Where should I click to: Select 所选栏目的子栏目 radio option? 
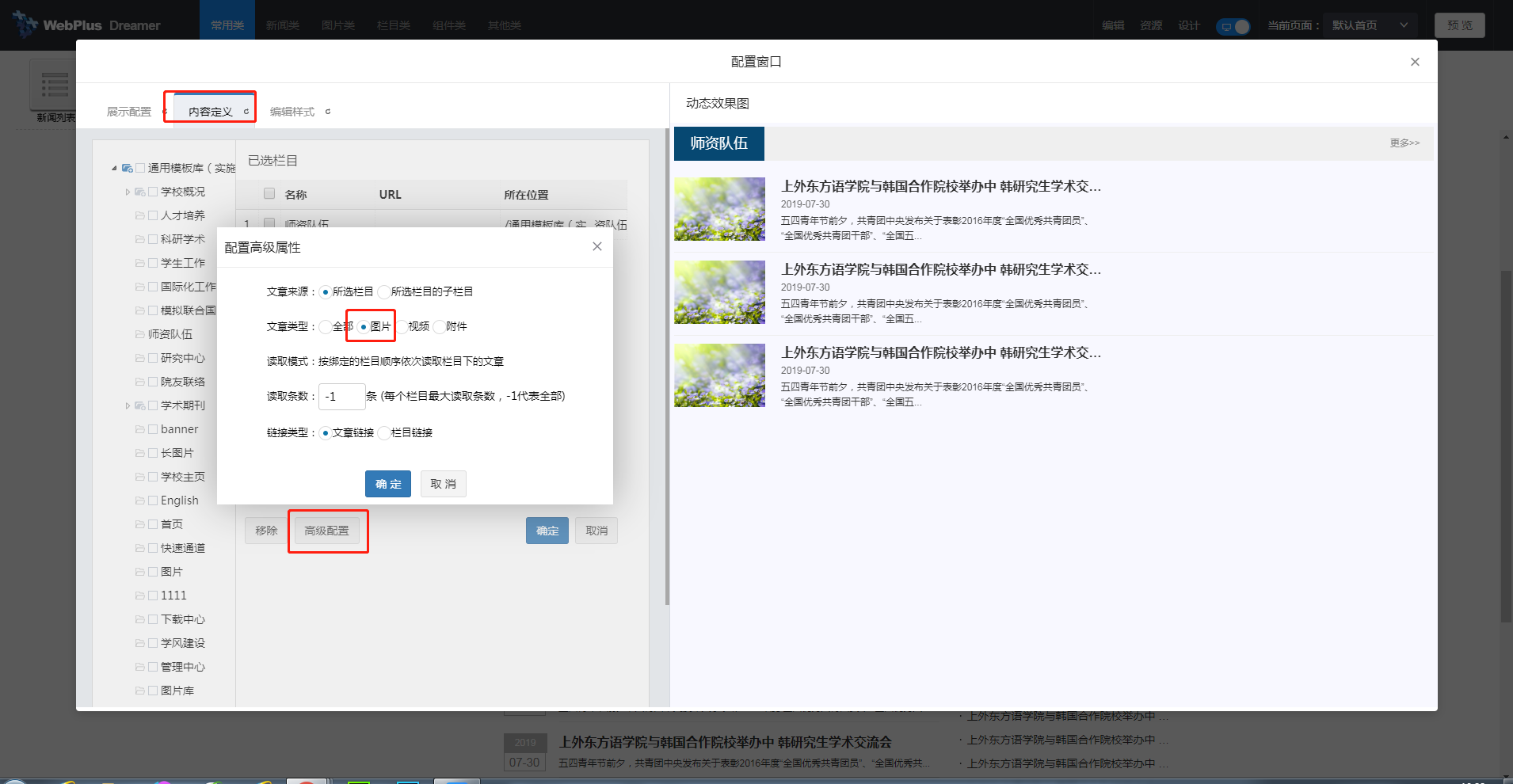click(x=384, y=292)
